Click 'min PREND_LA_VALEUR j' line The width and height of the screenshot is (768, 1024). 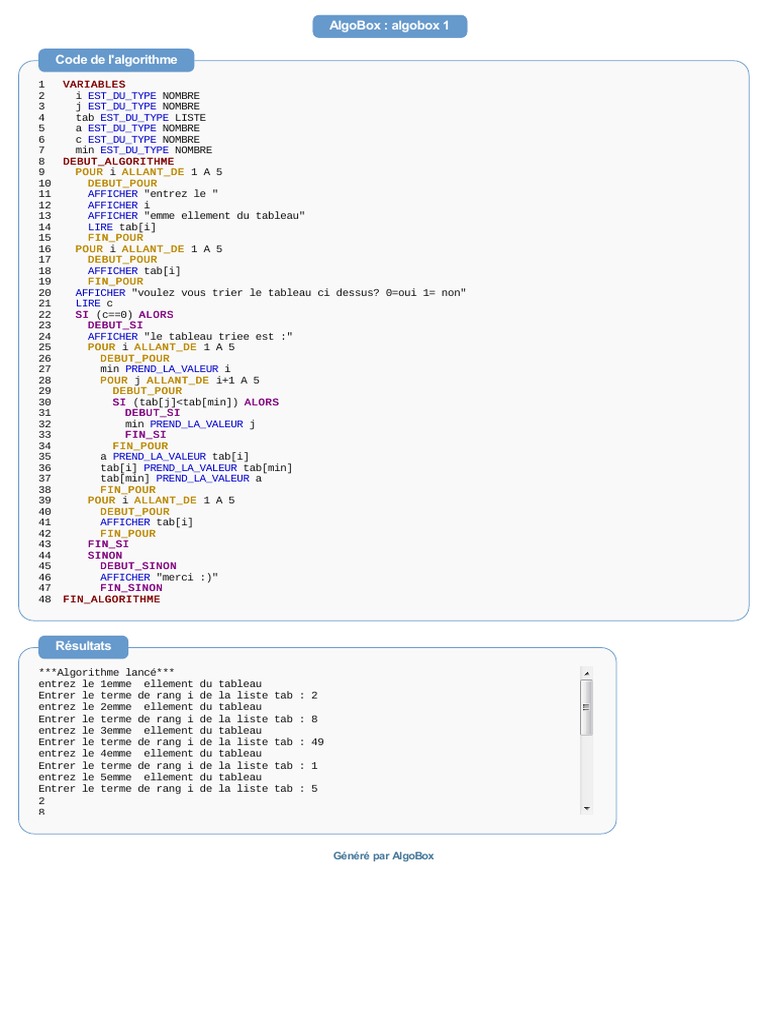coord(190,424)
